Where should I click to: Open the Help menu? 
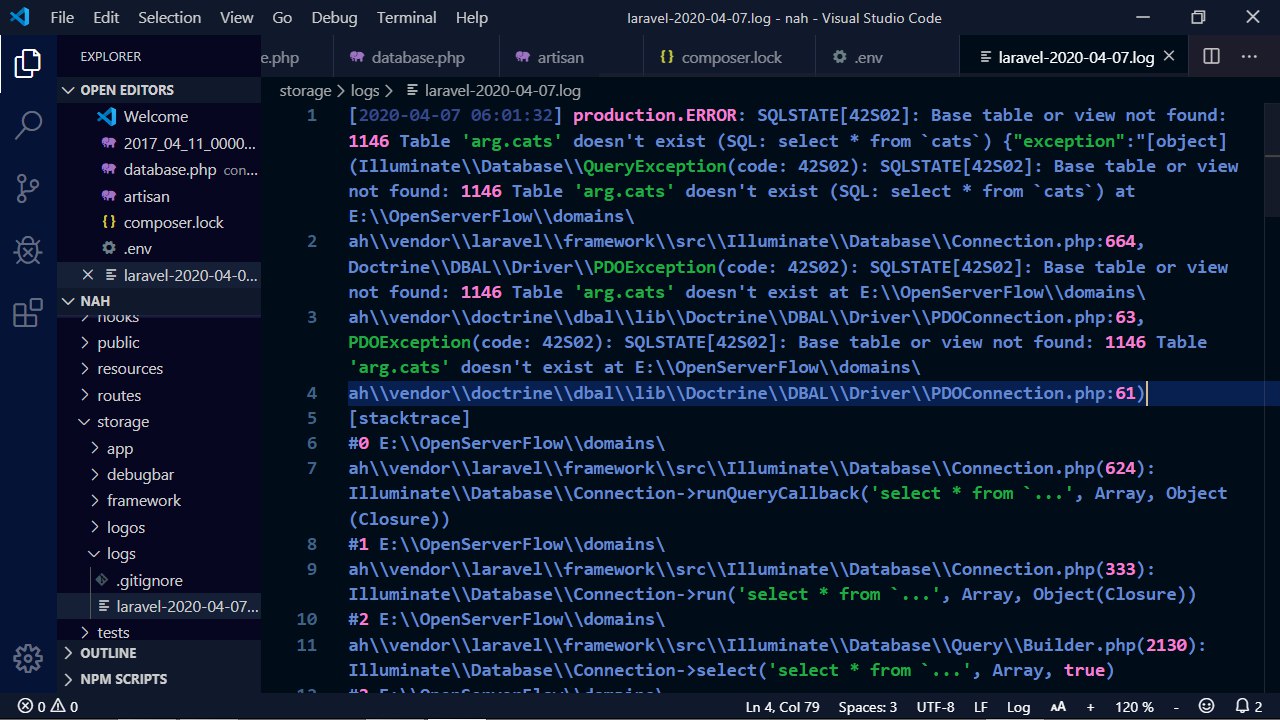click(x=471, y=18)
